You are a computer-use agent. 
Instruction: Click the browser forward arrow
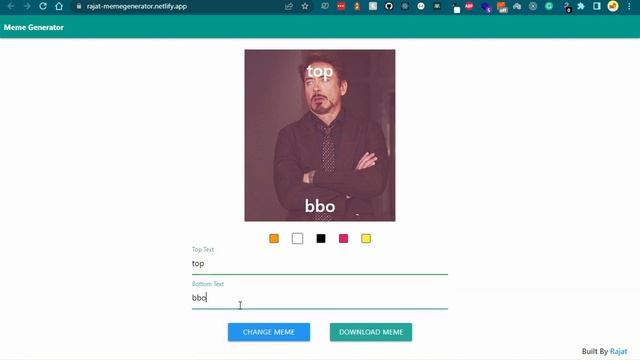27,6
